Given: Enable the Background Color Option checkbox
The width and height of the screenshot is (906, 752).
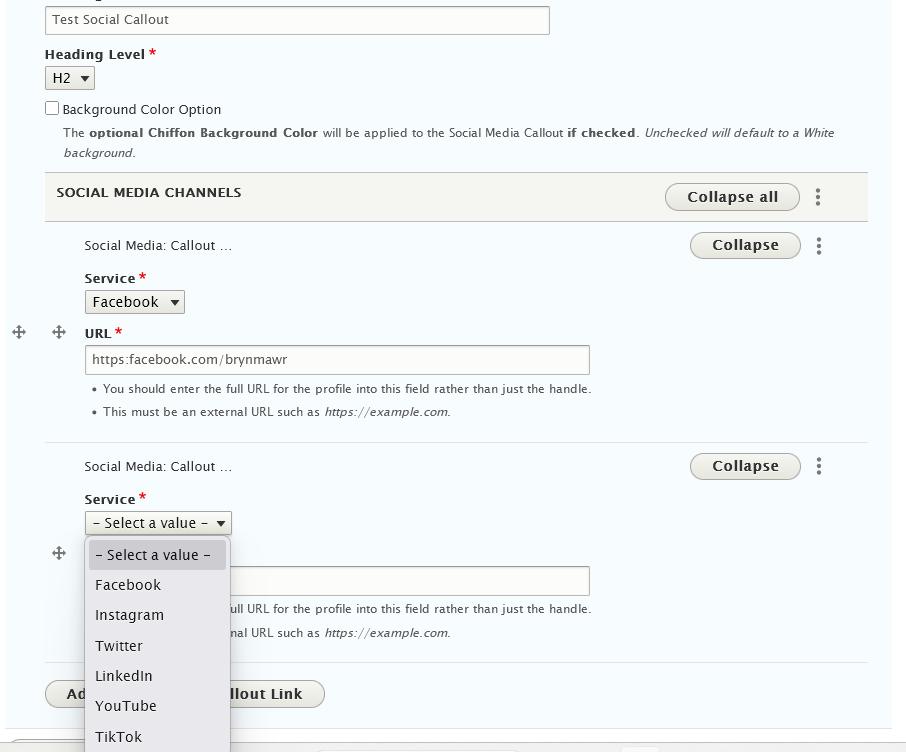Looking at the screenshot, I should coord(51,109).
